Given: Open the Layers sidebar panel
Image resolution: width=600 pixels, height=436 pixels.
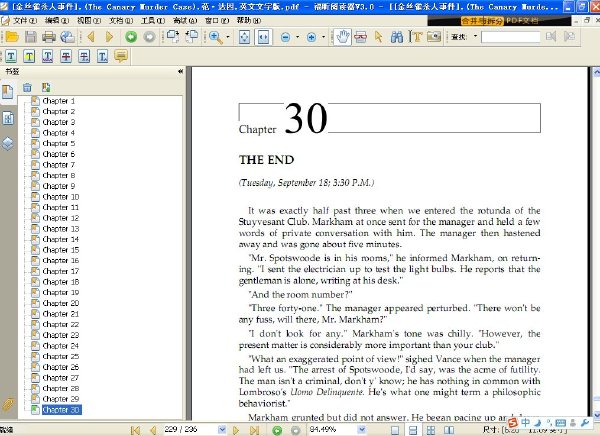Looking at the screenshot, I should pyautogui.click(x=8, y=144).
